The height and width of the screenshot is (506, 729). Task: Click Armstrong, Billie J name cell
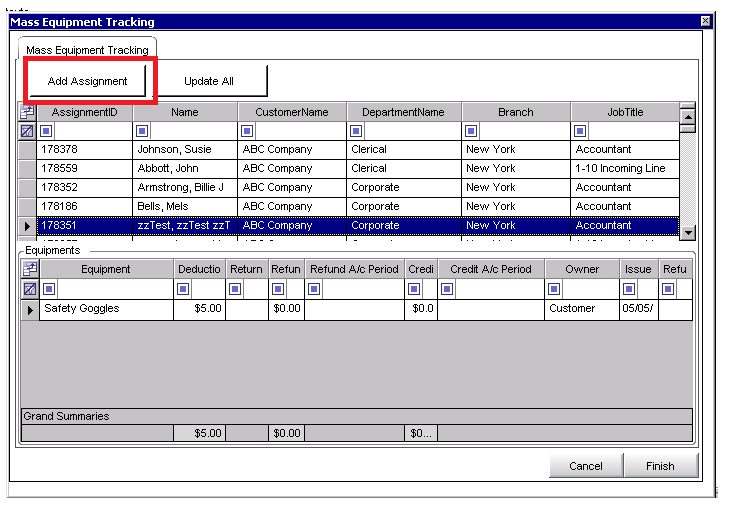pos(185,188)
